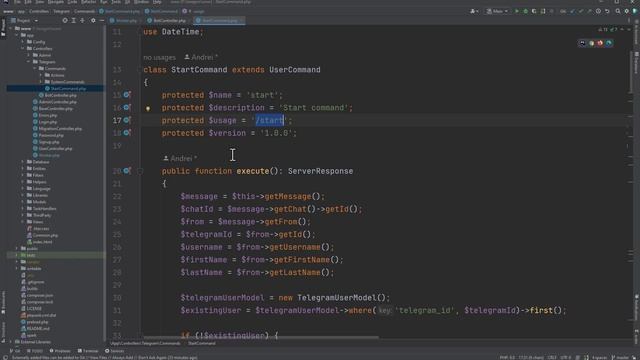Expand the Config folder
Image resolution: width=640 pixels, height=360 pixels.
pyautogui.click(x=22, y=42)
